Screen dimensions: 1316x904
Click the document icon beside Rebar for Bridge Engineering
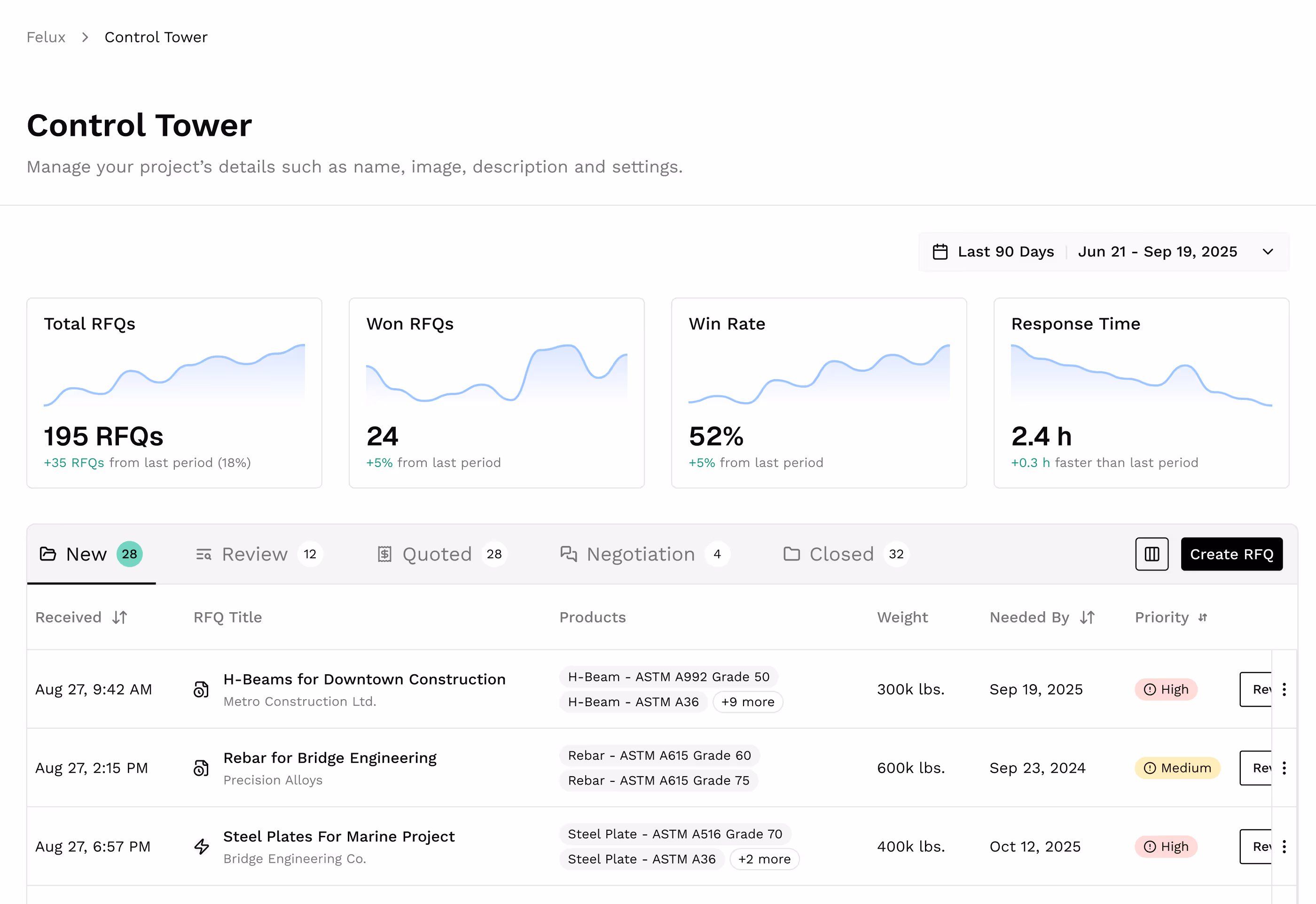(201, 768)
